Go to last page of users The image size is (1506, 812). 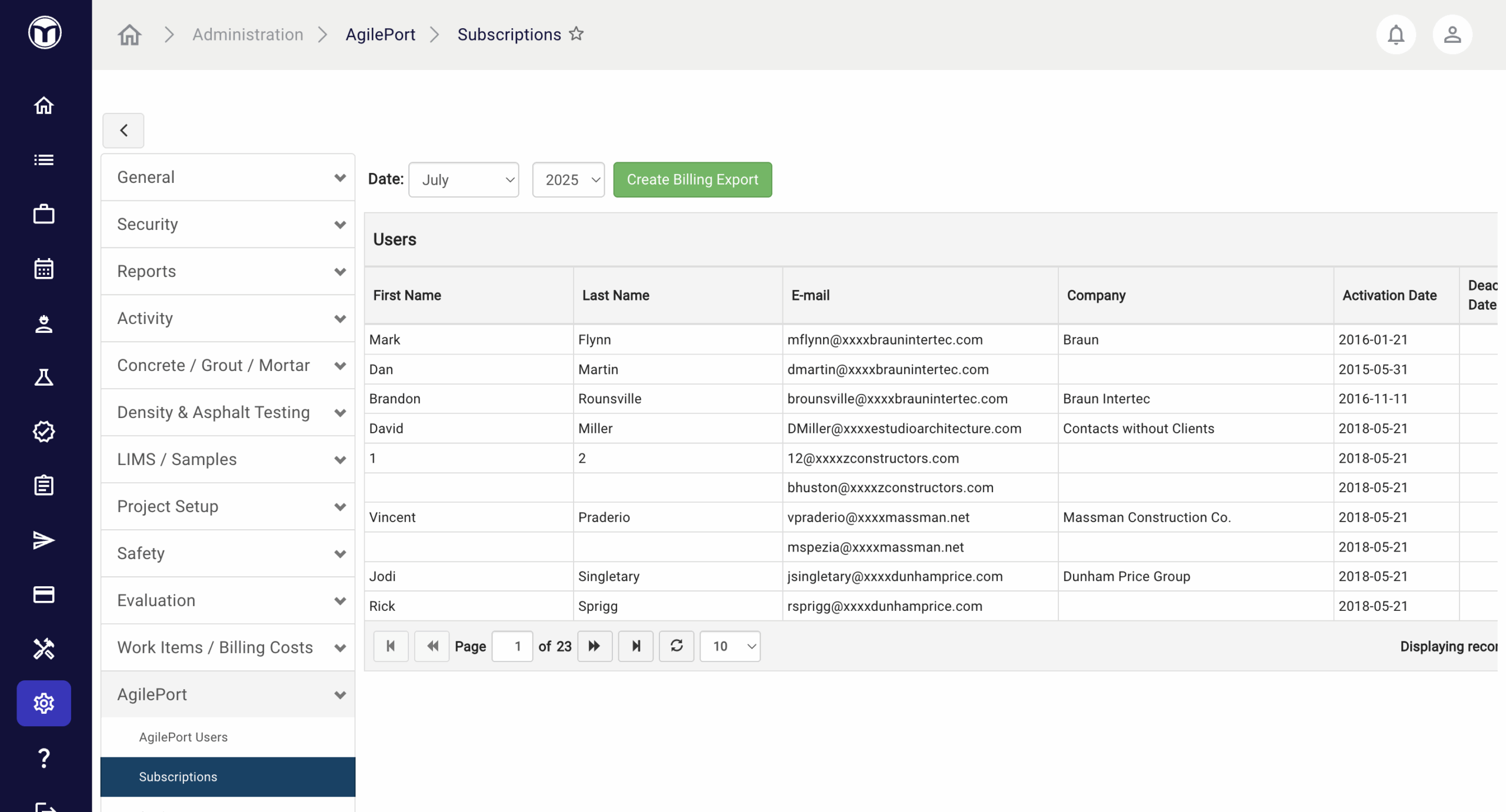coord(636,646)
